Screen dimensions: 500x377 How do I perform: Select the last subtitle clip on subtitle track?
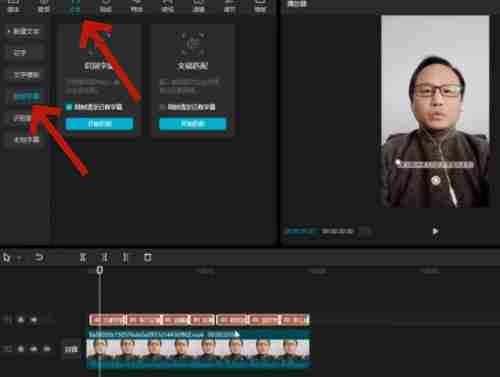[x=295, y=320]
